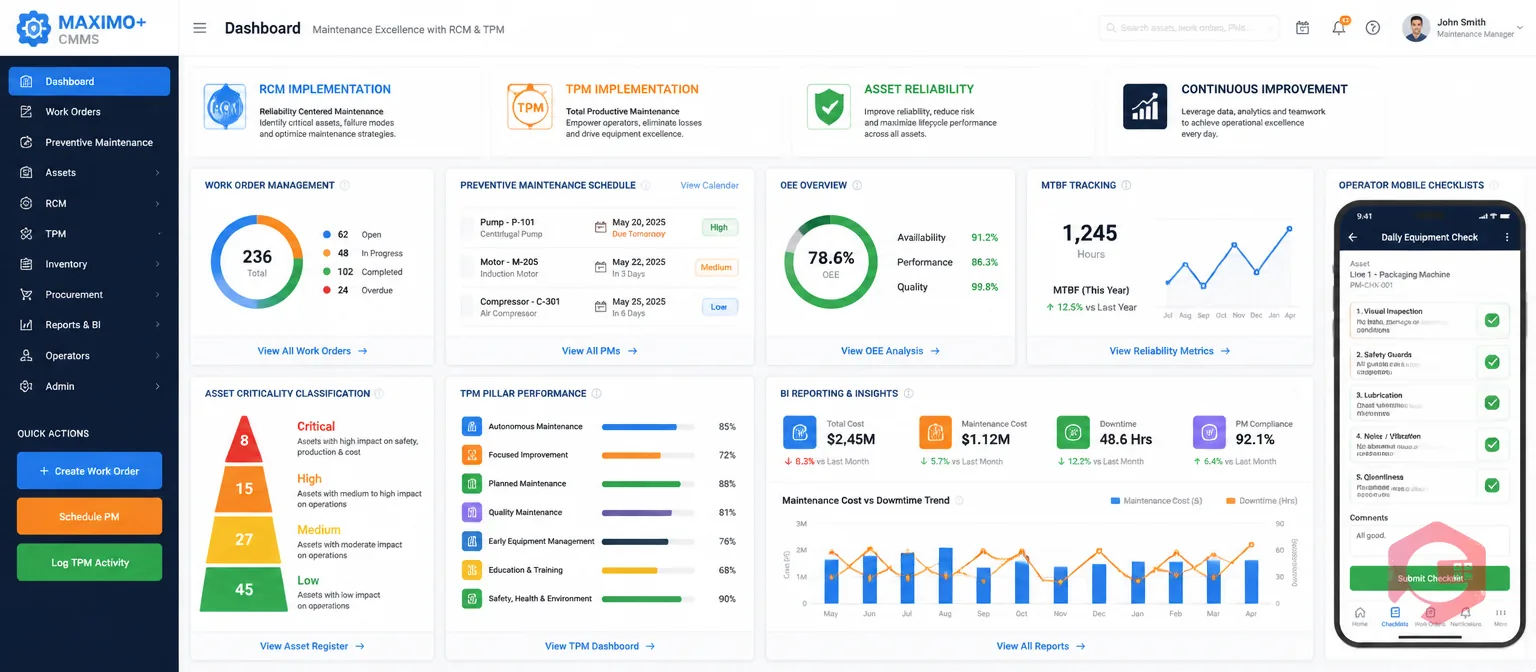
Task: Click the Schedule PM button
Action: (89, 517)
